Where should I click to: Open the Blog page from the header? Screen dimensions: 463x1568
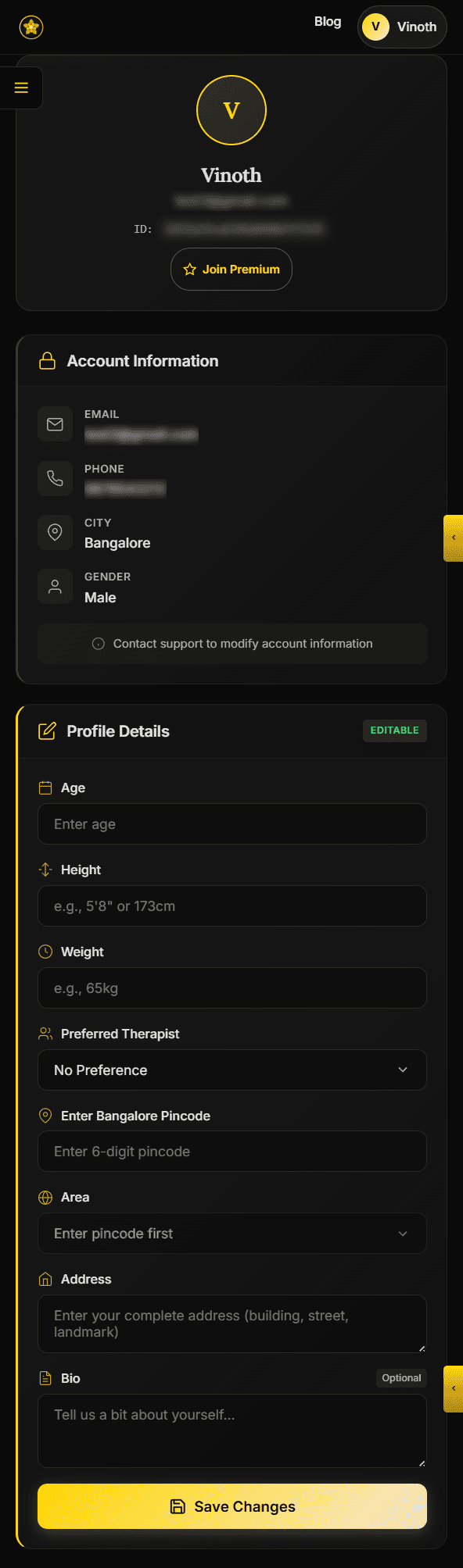tap(328, 22)
